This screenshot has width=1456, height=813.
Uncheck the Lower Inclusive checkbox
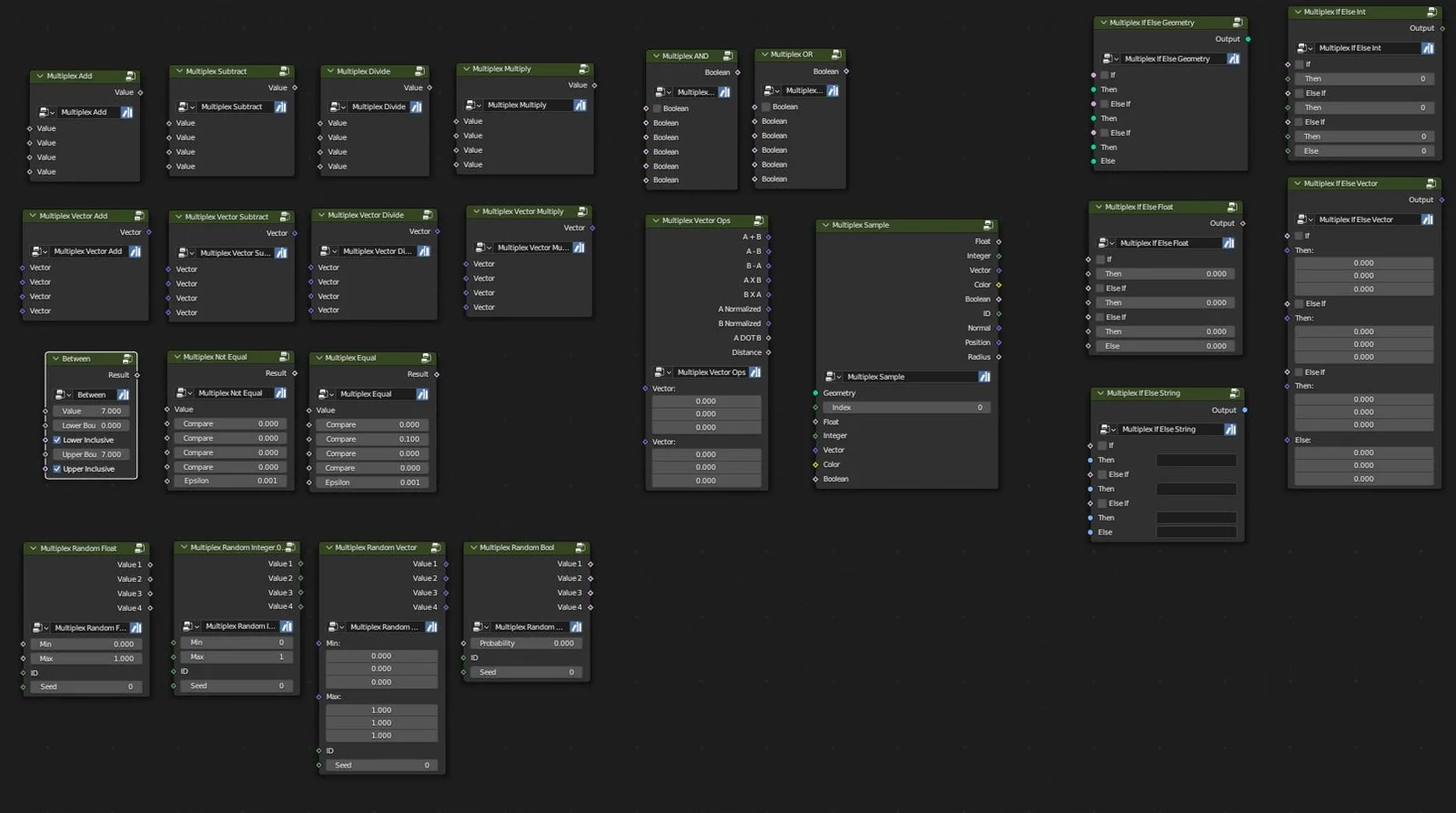57,441
